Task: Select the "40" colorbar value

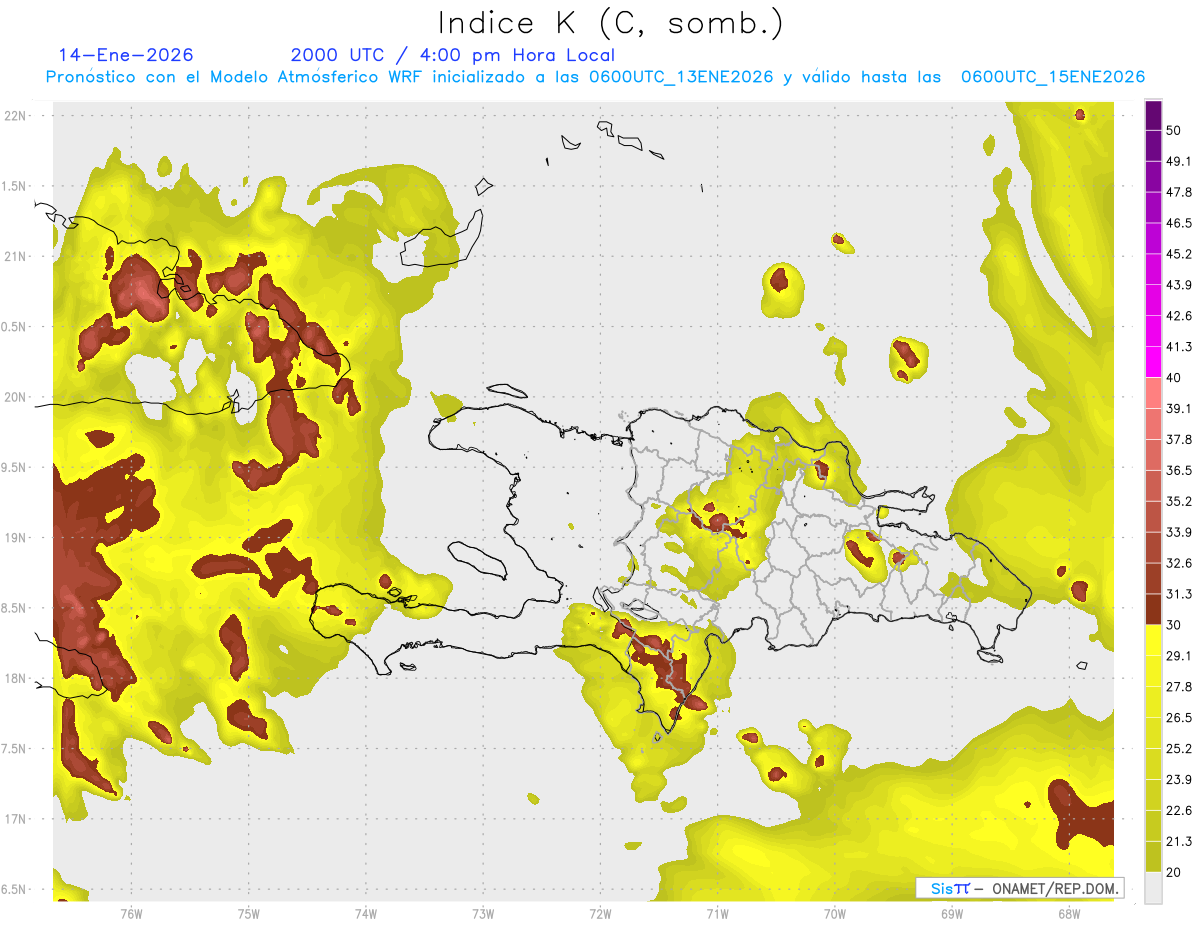Action: pos(1175,378)
